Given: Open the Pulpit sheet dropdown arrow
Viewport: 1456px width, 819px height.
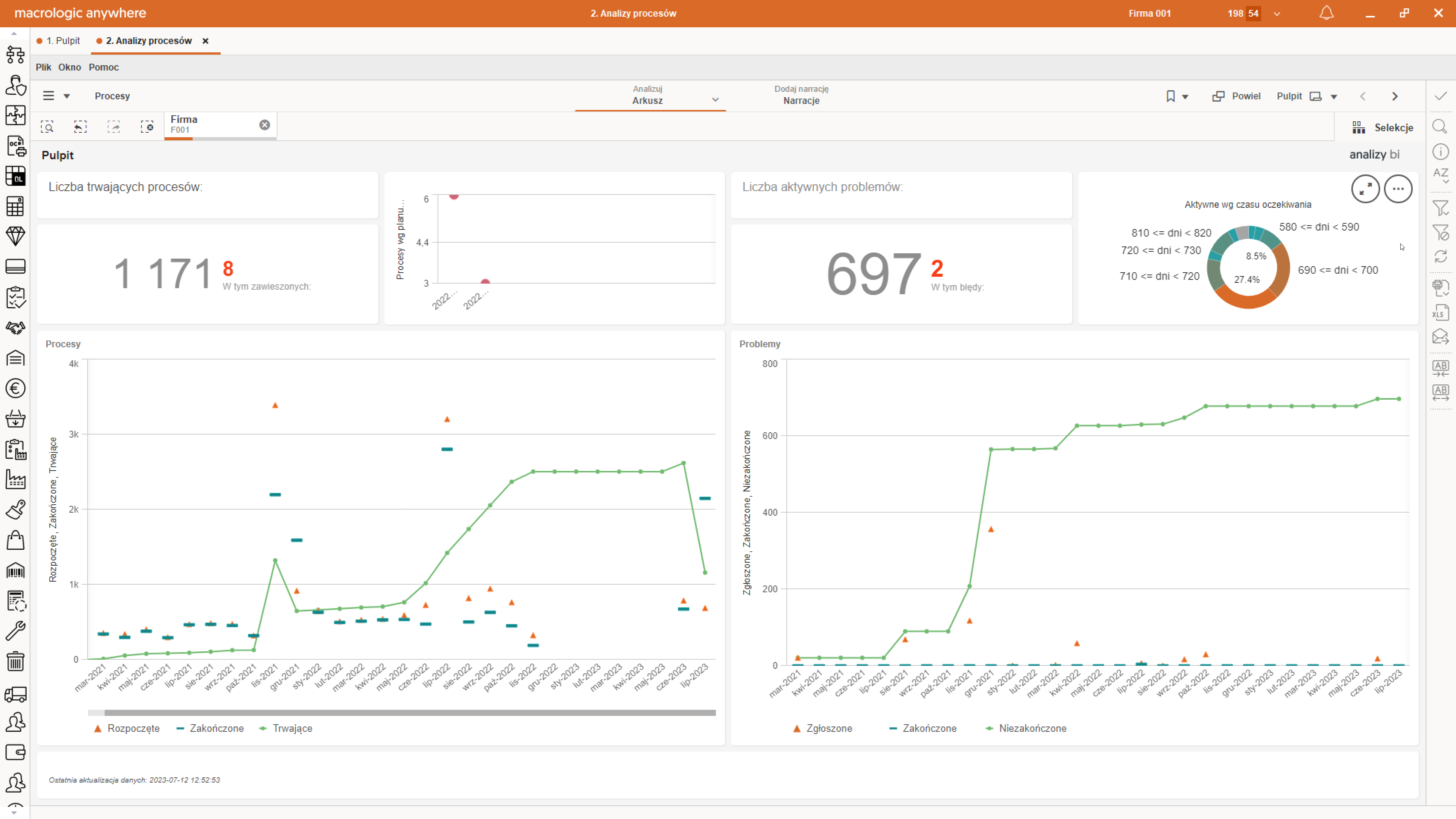Looking at the screenshot, I should (1334, 97).
